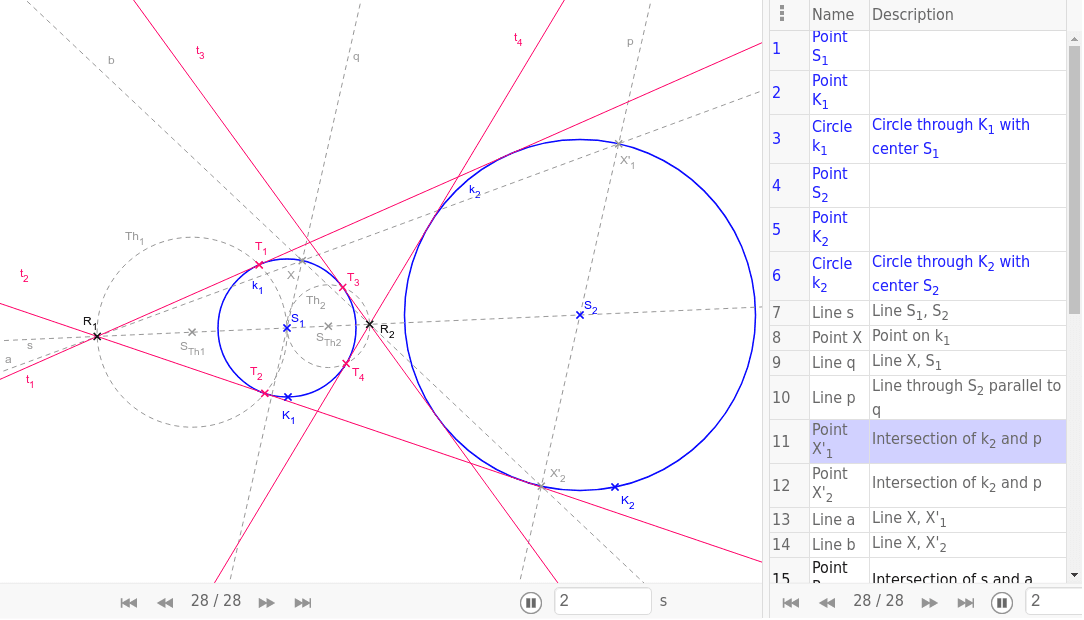Open the protocol three-dot options menu
Screen dimensions: 1084x620
click(782, 13)
